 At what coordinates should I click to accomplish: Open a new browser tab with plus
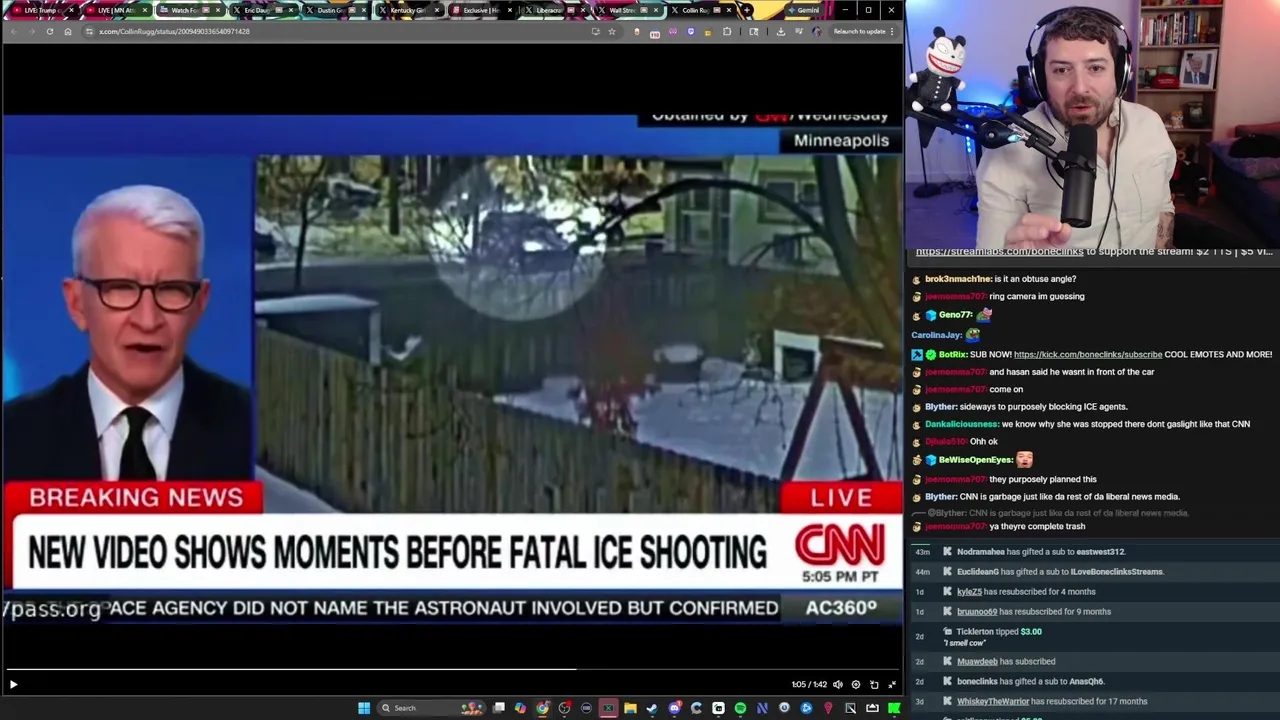click(x=747, y=10)
